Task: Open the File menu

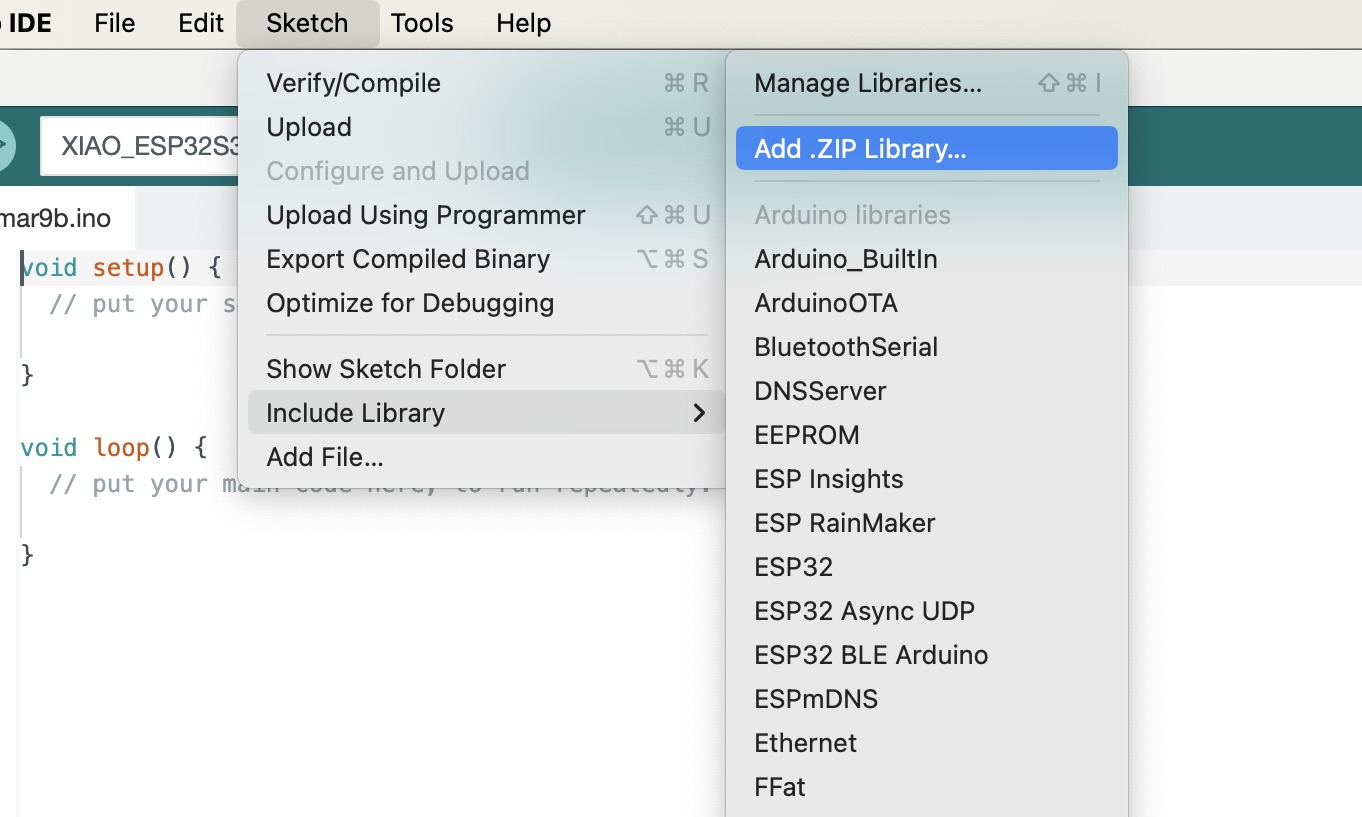Action: click(x=114, y=23)
